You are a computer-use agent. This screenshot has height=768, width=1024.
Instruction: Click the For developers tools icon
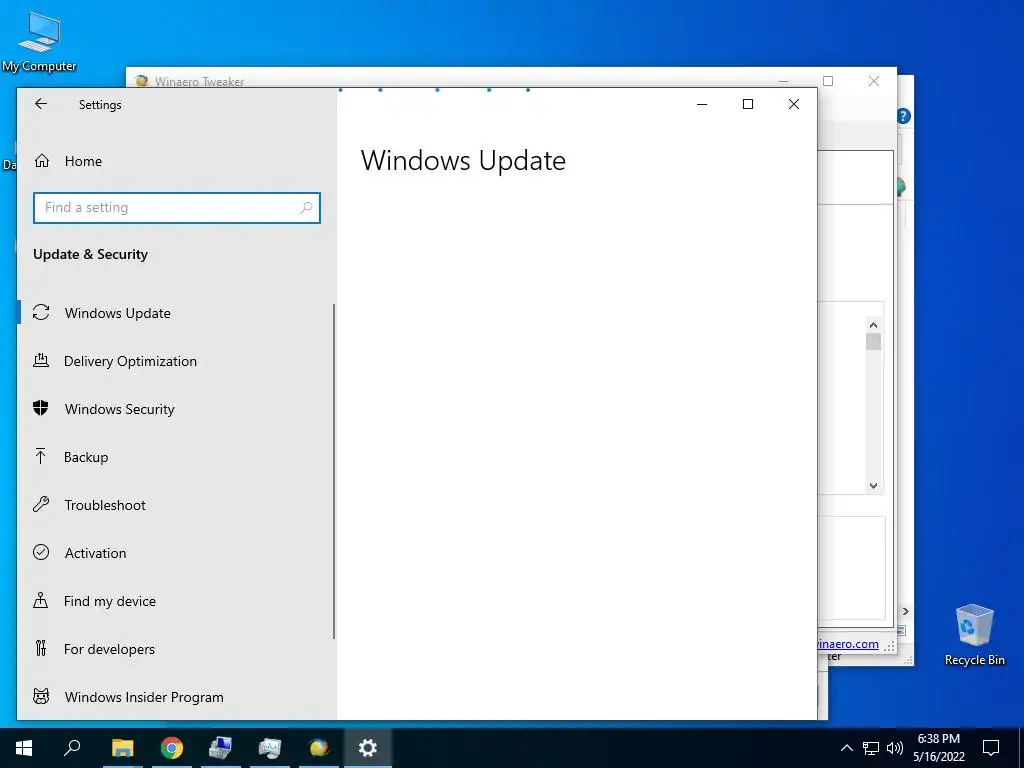click(x=40, y=648)
